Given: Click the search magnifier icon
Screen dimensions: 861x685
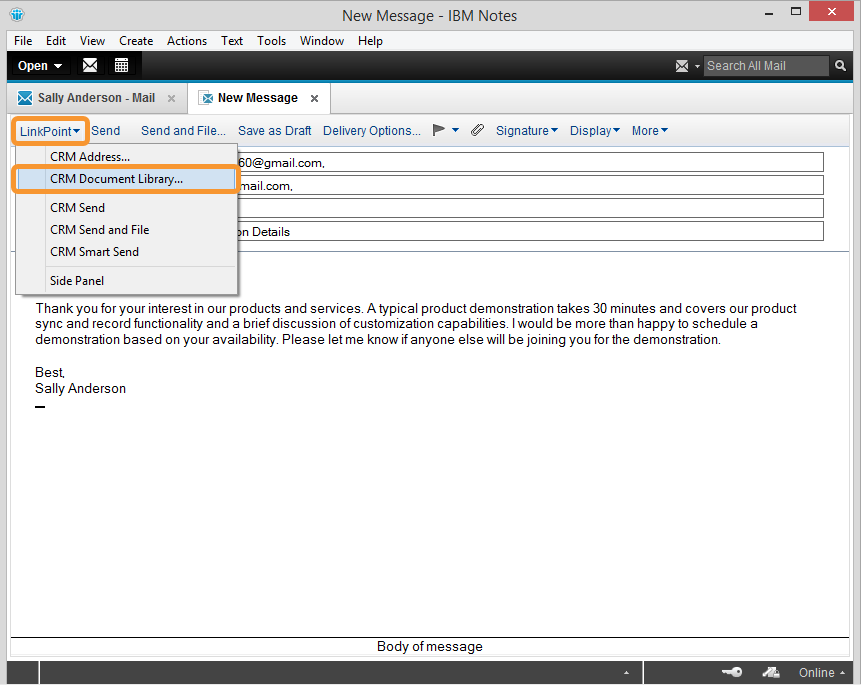Looking at the screenshot, I should [x=840, y=65].
